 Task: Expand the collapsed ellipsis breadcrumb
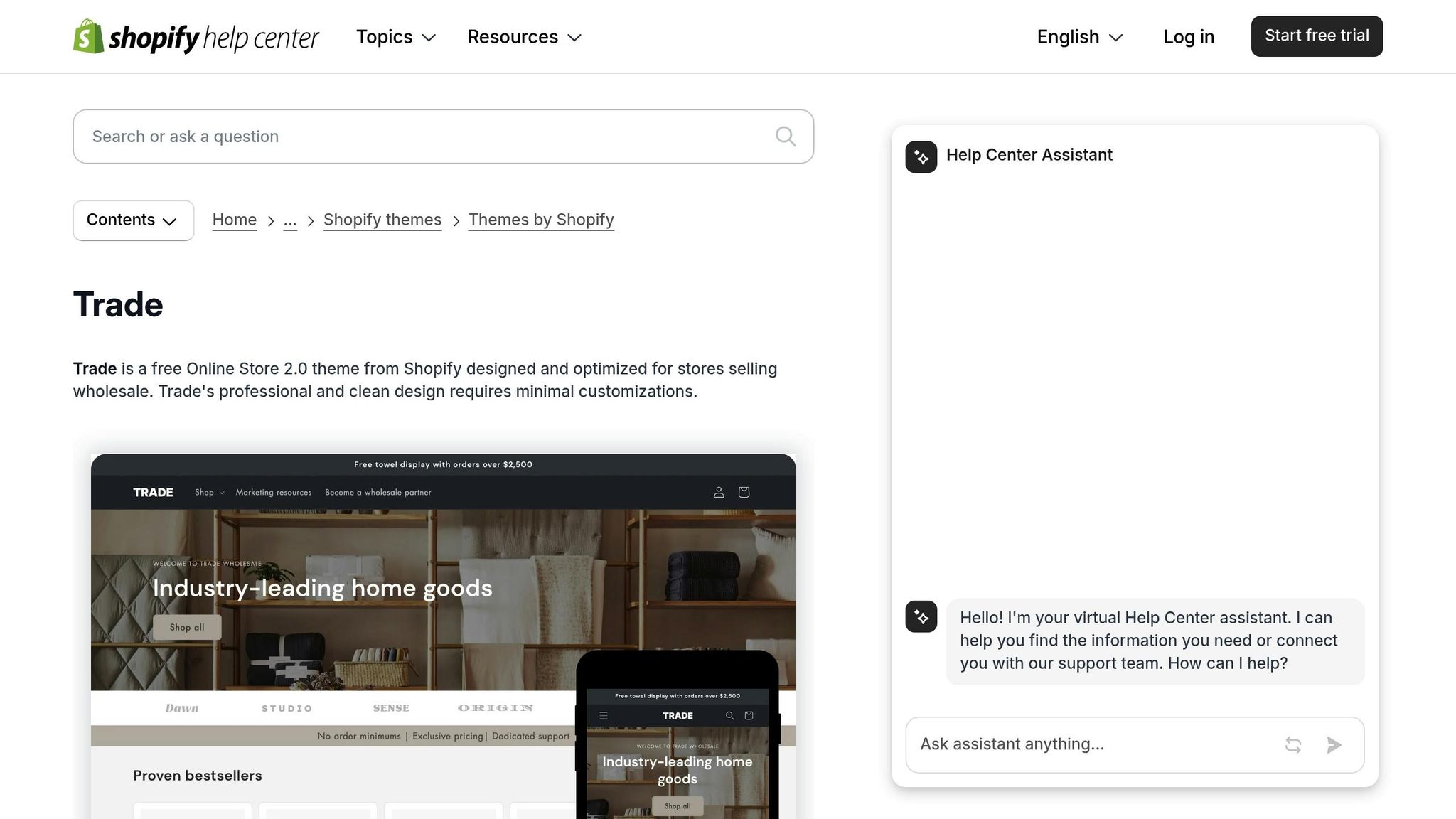pos(290,220)
